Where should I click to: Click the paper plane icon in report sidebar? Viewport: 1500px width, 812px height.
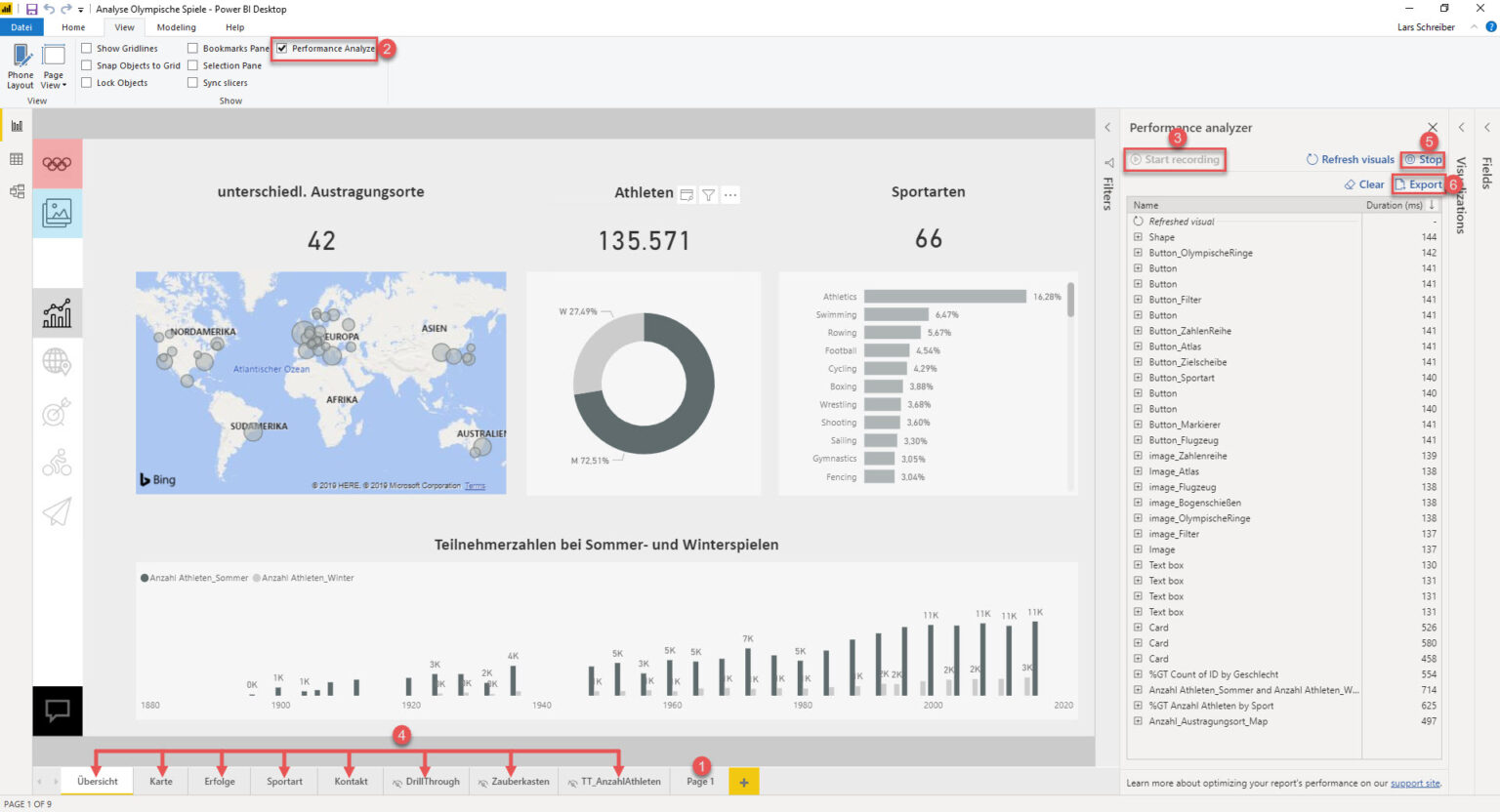click(x=57, y=506)
